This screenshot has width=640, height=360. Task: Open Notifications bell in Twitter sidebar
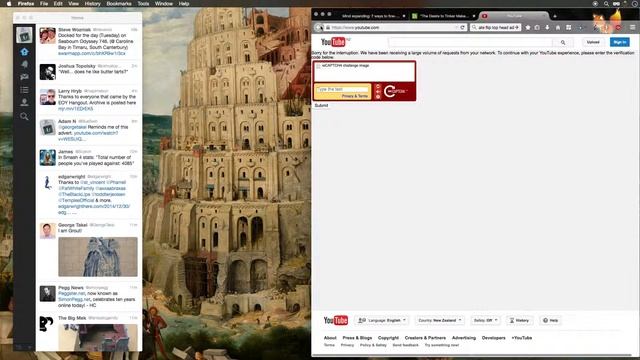(24, 64)
